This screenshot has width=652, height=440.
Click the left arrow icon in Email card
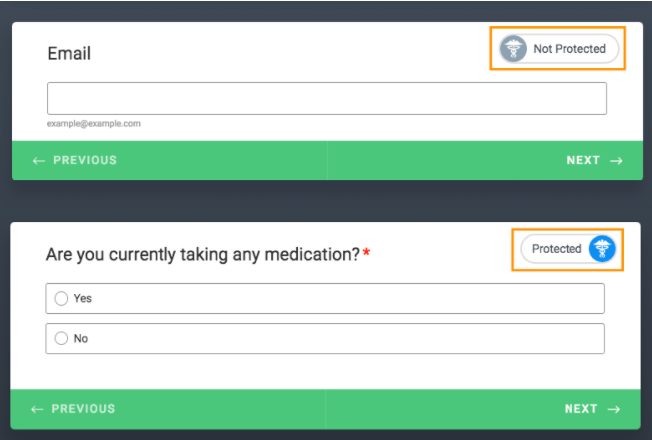click(x=39, y=160)
